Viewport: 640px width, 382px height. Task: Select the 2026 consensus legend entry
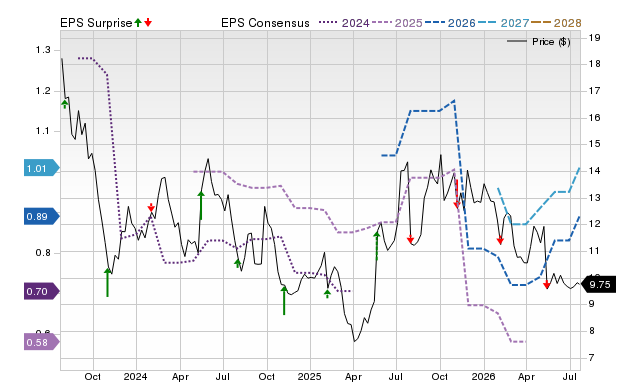[x=451, y=23]
